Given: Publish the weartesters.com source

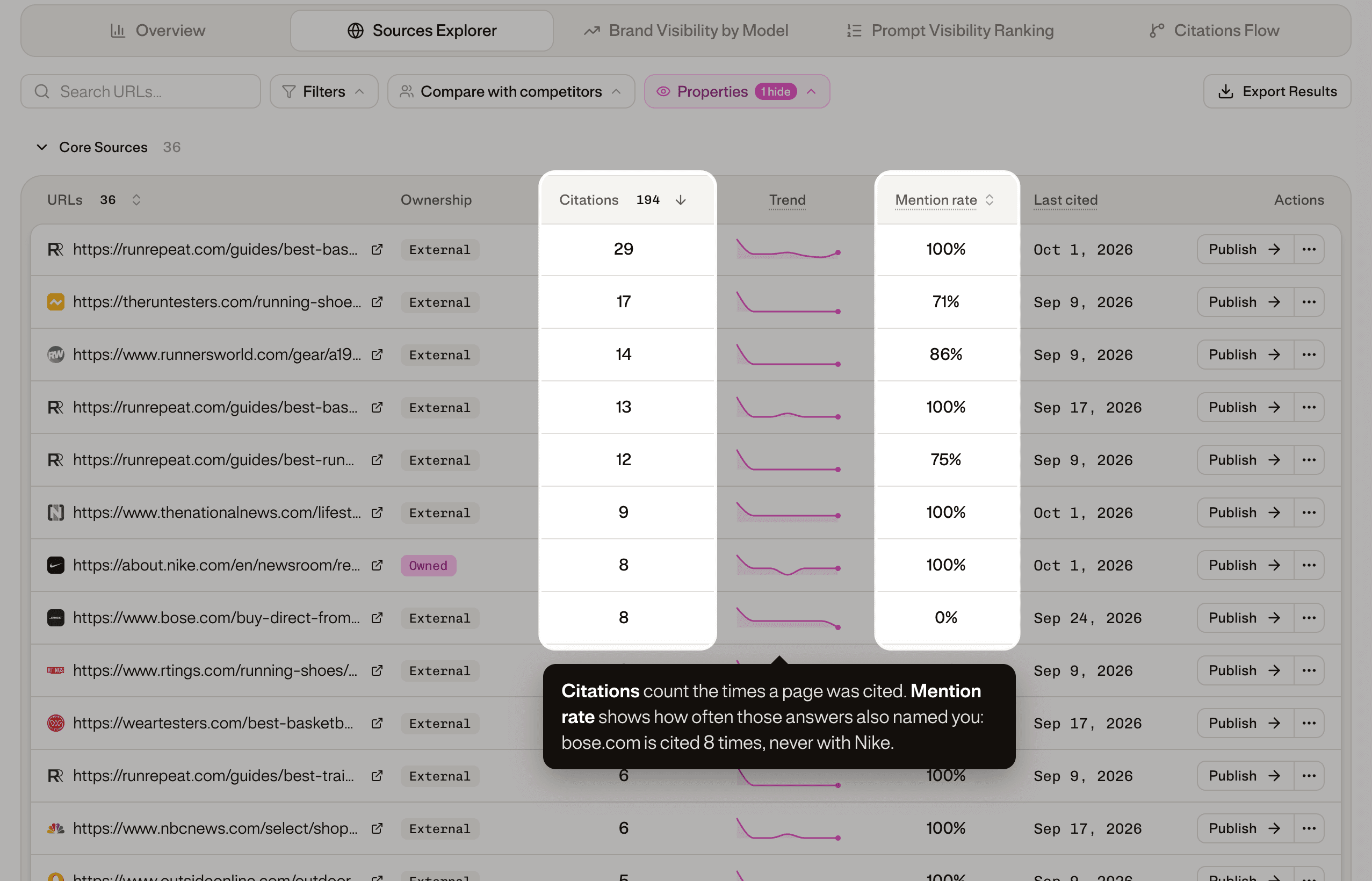Looking at the screenshot, I should coord(1245,723).
